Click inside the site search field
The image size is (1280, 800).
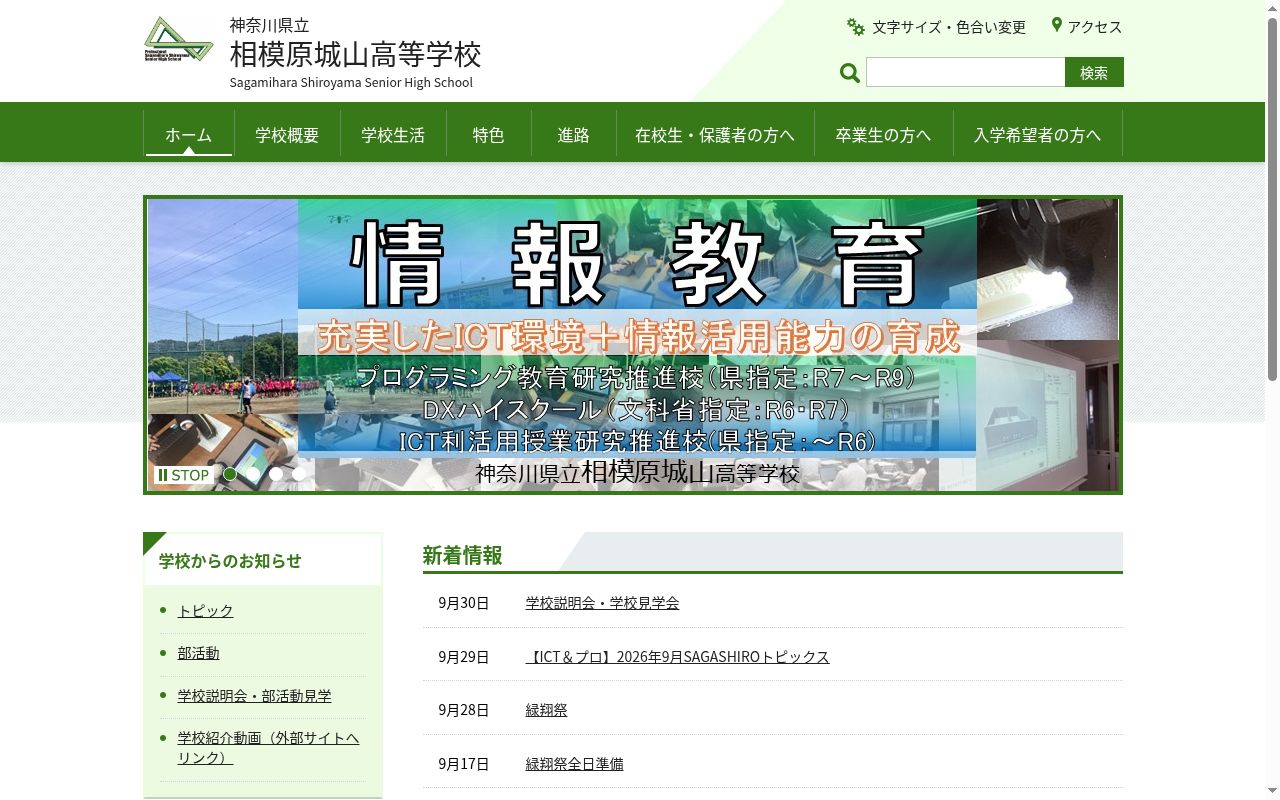coord(966,72)
